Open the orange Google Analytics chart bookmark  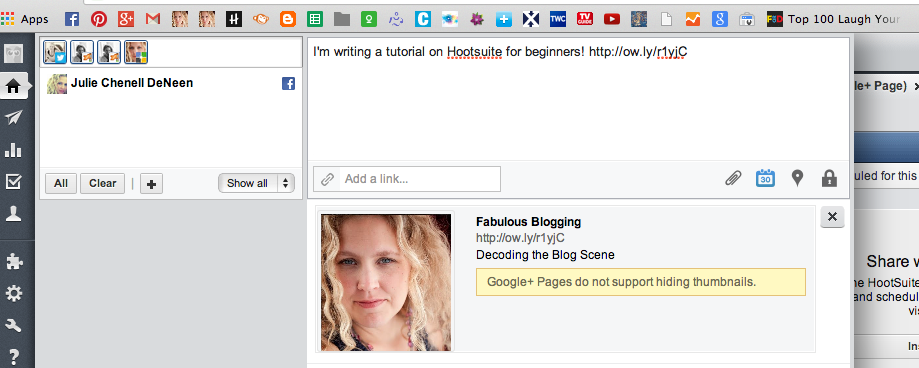pyautogui.click(x=693, y=19)
